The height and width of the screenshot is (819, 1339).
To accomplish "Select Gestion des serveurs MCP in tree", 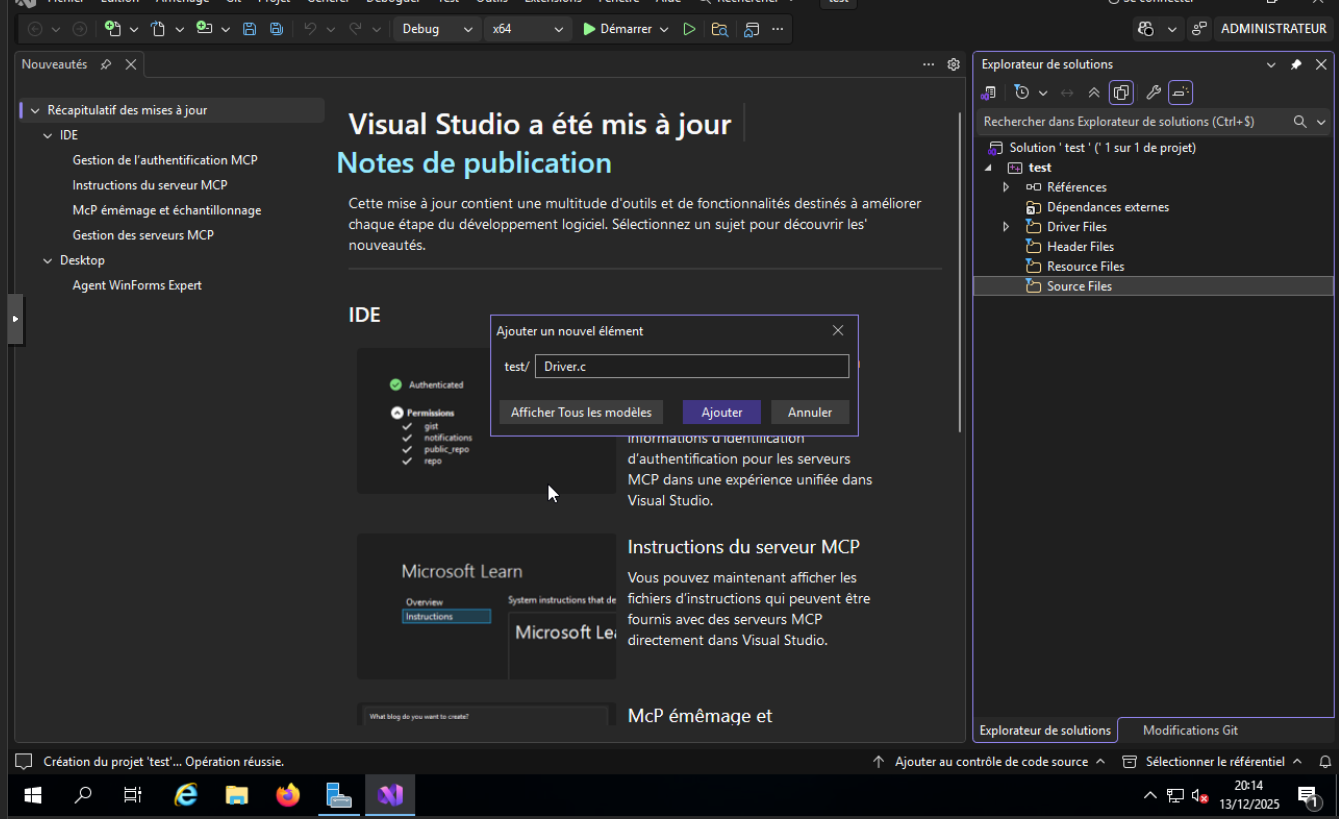I will (x=143, y=236).
